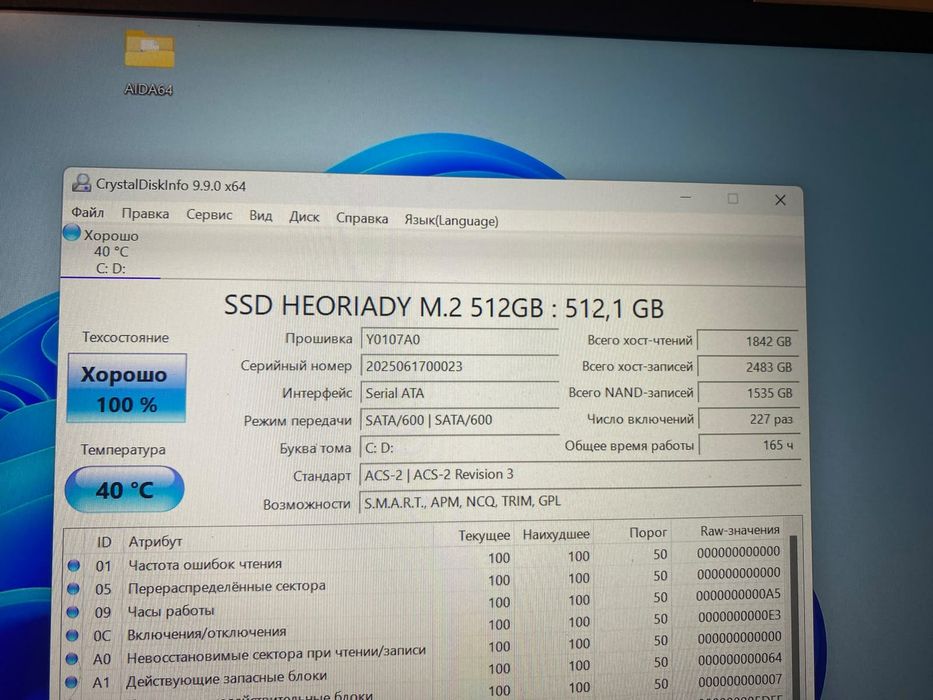This screenshot has height=700, width=933.
Task: Minimize the CrystalDiskInfo window
Action: pos(686,197)
